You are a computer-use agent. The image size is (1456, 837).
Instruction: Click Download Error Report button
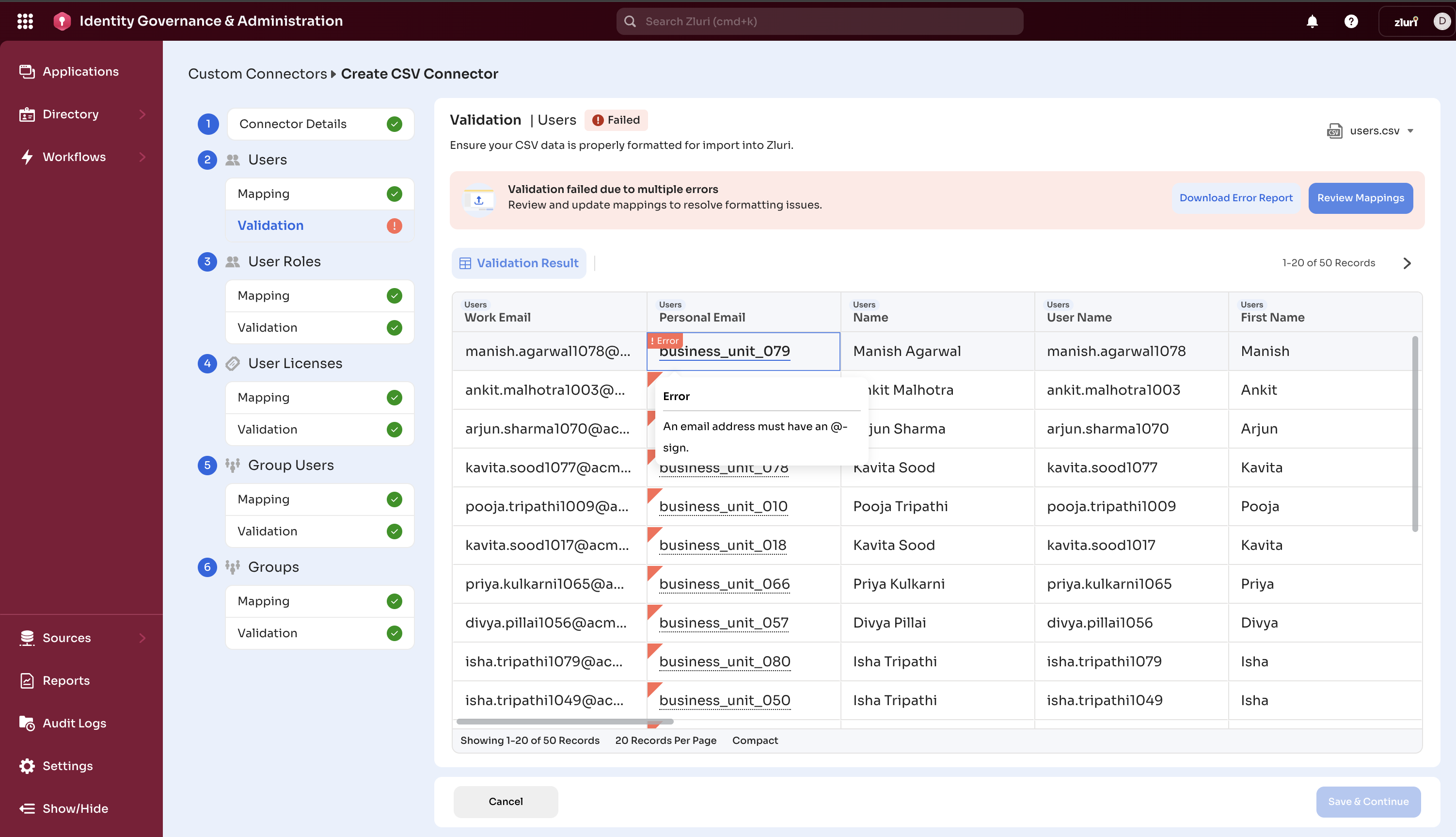[x=1235, y=198]
